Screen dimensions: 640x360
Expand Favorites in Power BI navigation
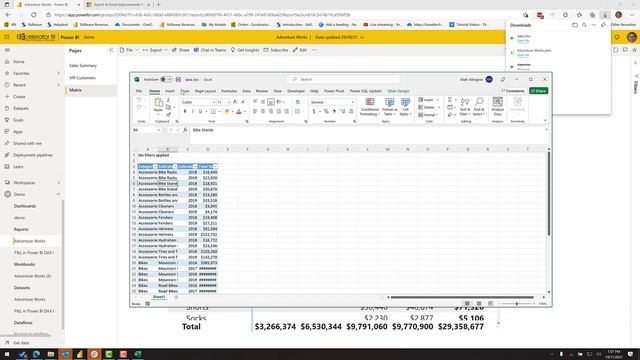pyautogui.click(x=58, y=73)
